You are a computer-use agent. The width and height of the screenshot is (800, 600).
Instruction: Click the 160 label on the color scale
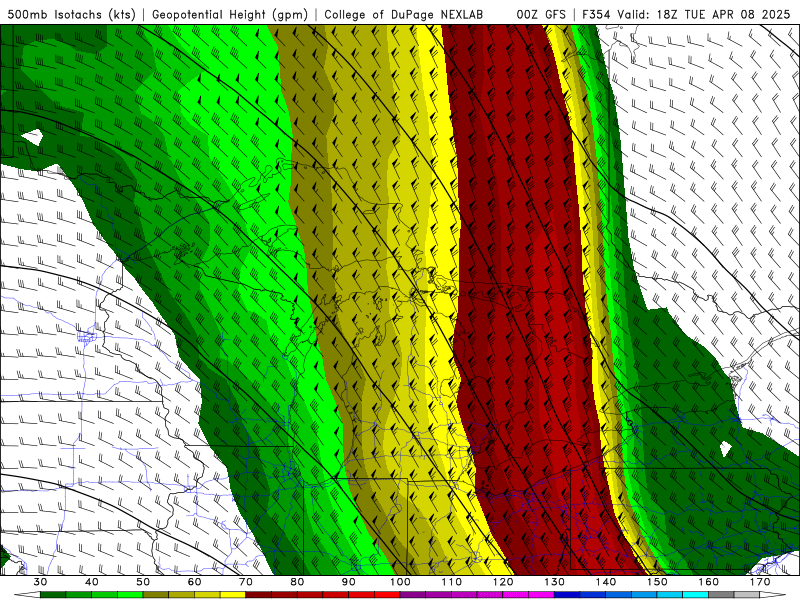tap(709, 582)
